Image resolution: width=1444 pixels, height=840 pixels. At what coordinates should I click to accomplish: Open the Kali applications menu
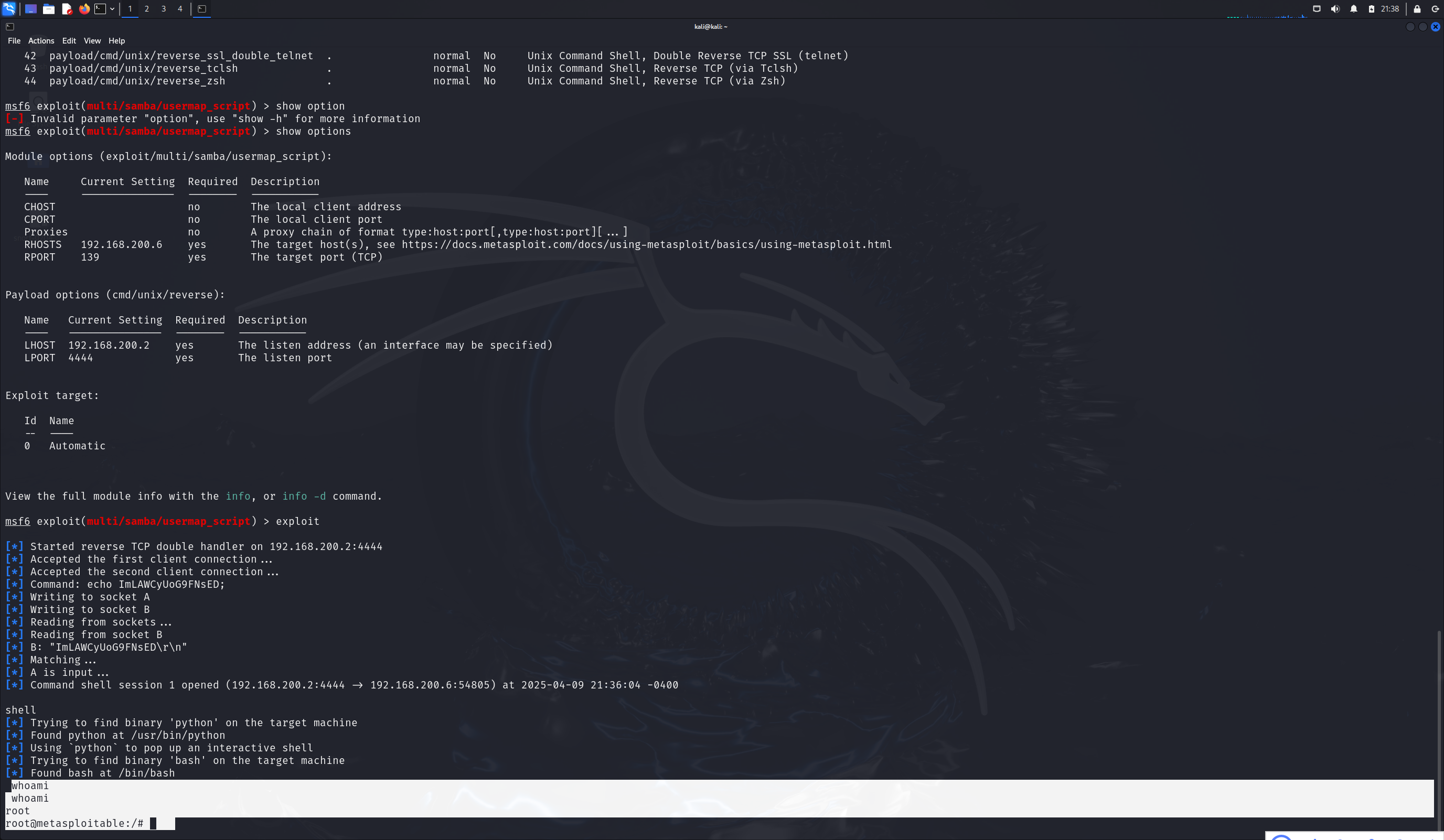click(8, 8)
